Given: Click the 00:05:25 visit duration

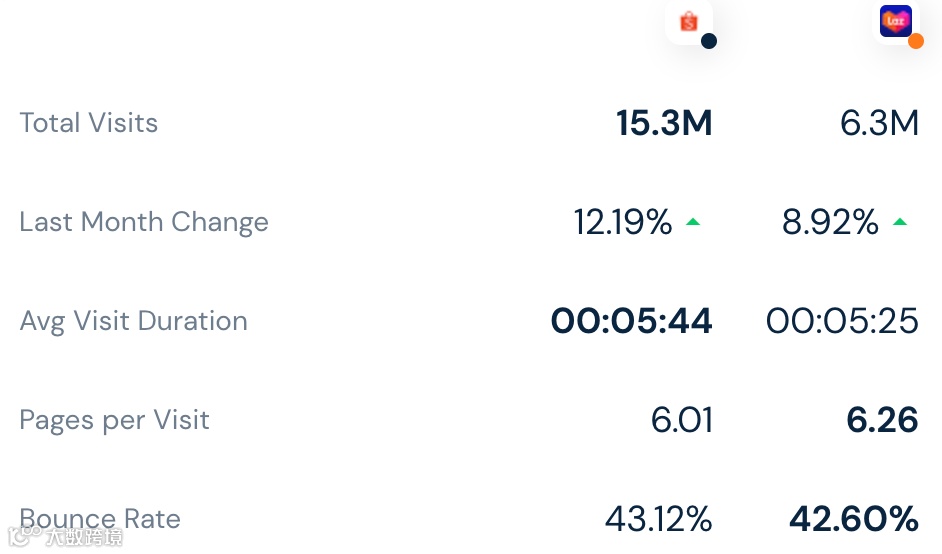Looking at the screenshot, I should coord(842,321).
